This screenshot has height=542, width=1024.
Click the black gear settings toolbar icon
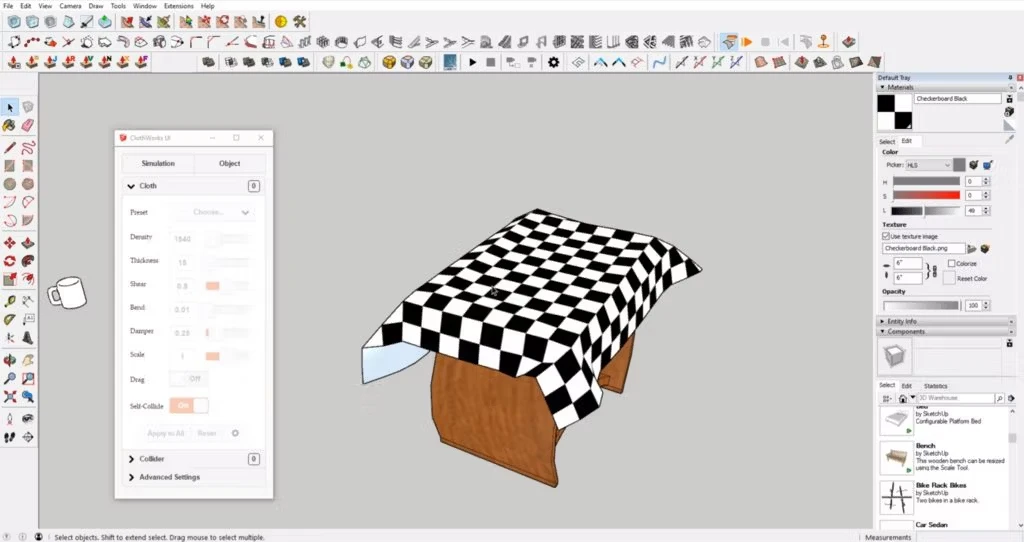[553, 62]
